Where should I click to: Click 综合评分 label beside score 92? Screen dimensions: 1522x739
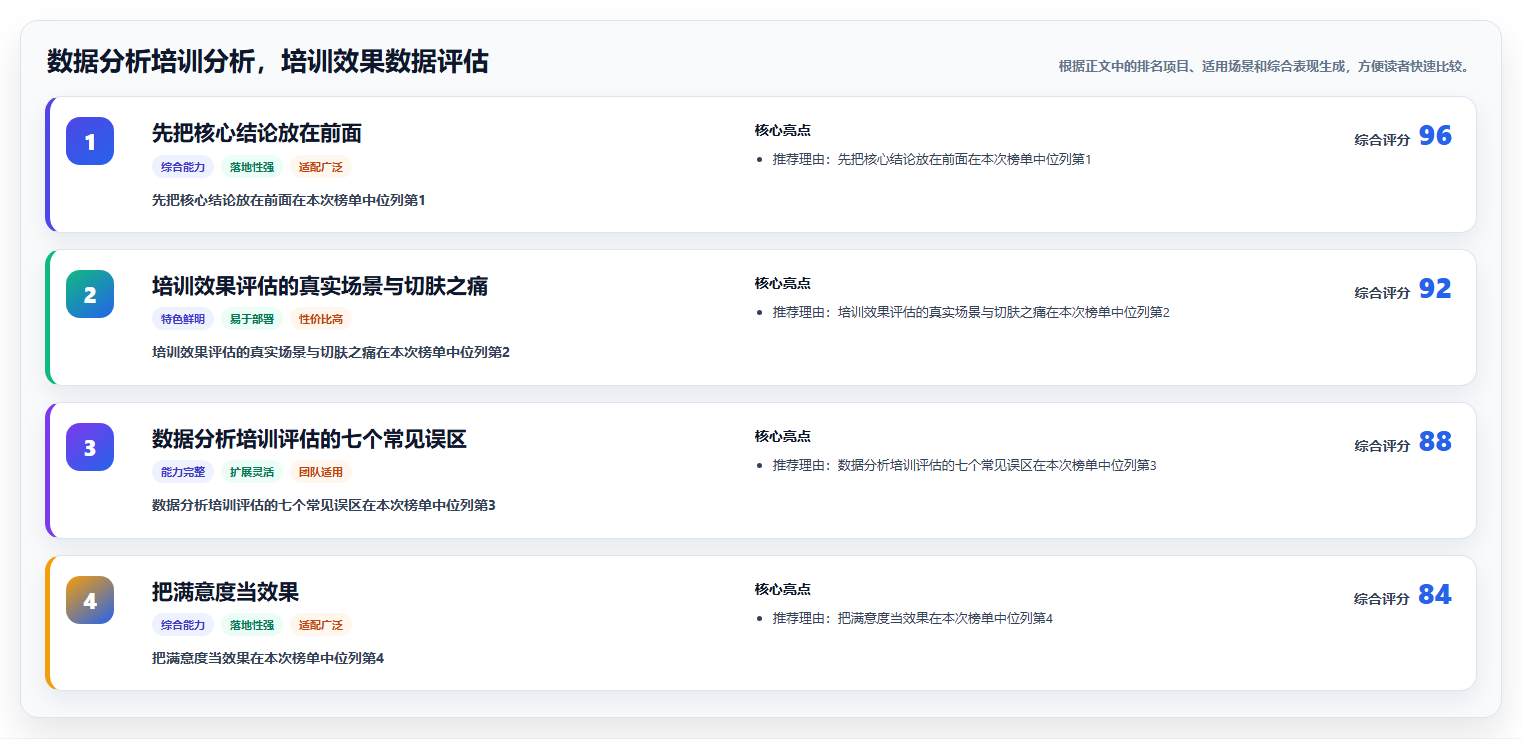(x=1382, y=293)
